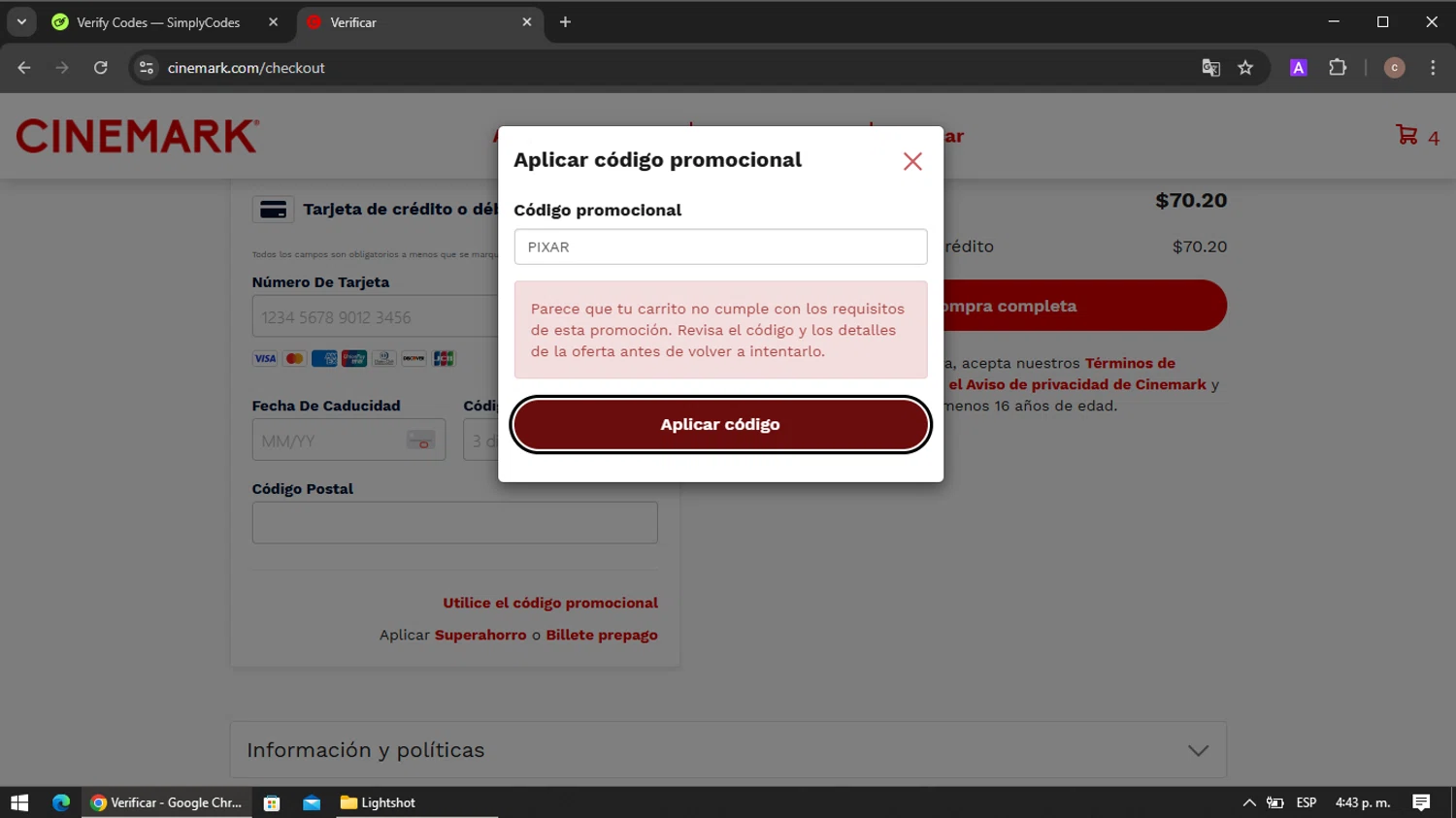Click the Número De Tarjeta field

(375, 317)
